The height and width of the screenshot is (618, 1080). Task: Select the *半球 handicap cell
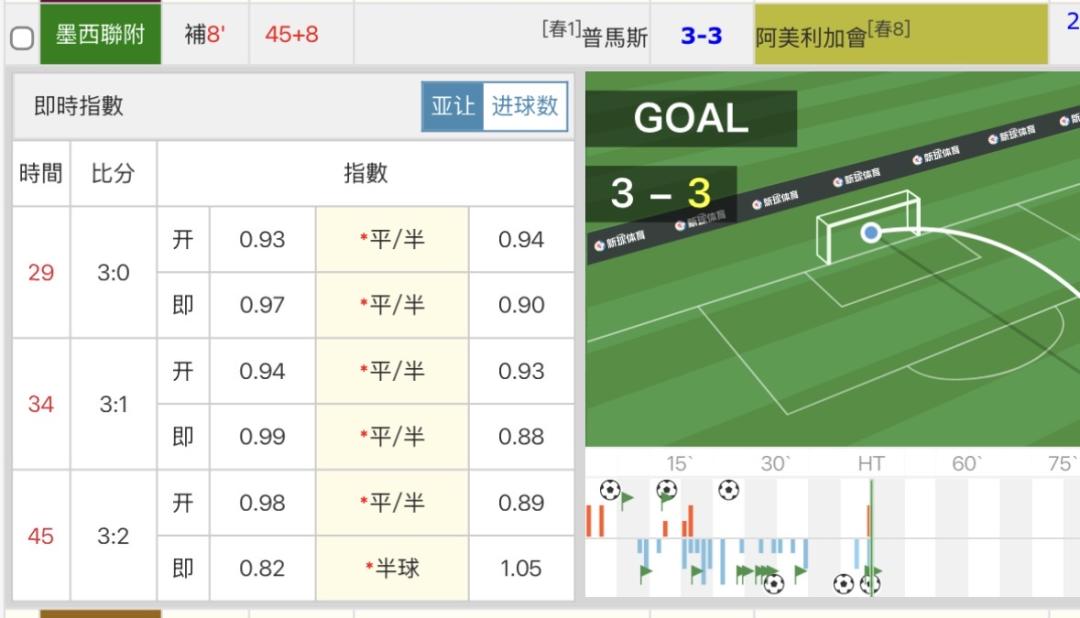click(x=393, y=568)
